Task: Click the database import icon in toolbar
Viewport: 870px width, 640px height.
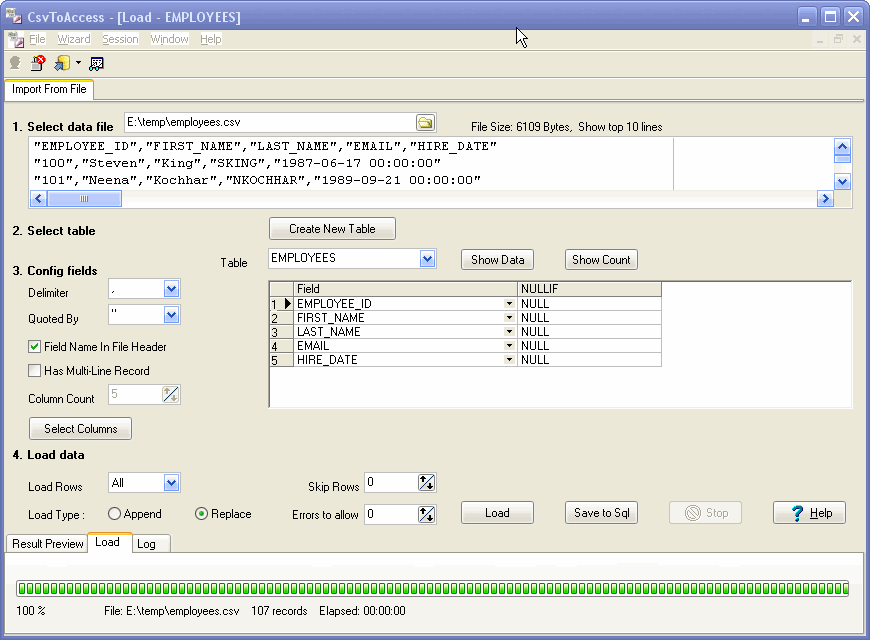Action: (61, 63)
